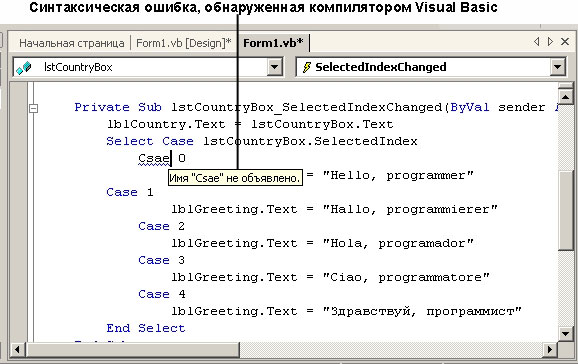Click the Case 1 line
Viewport: 578px width, 364px height.
130,192
